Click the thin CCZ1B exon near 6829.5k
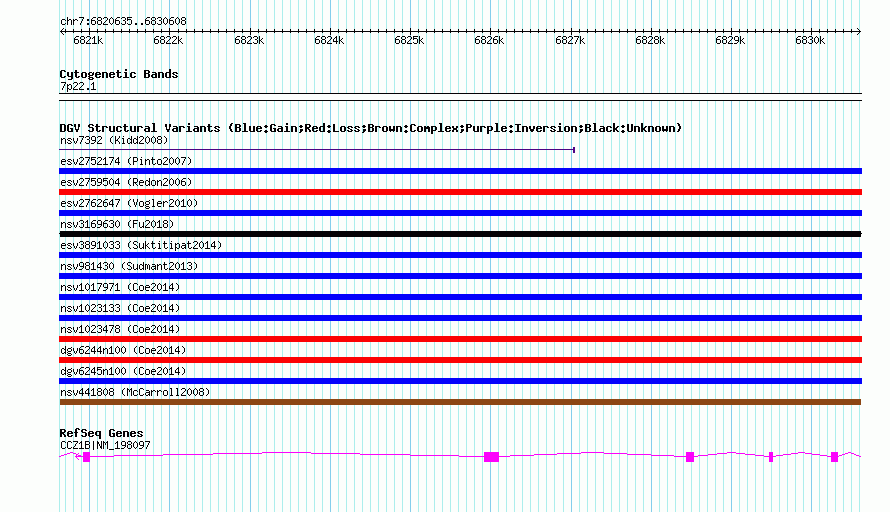Viewport: 890px width, 512px height. pos(771,457)
